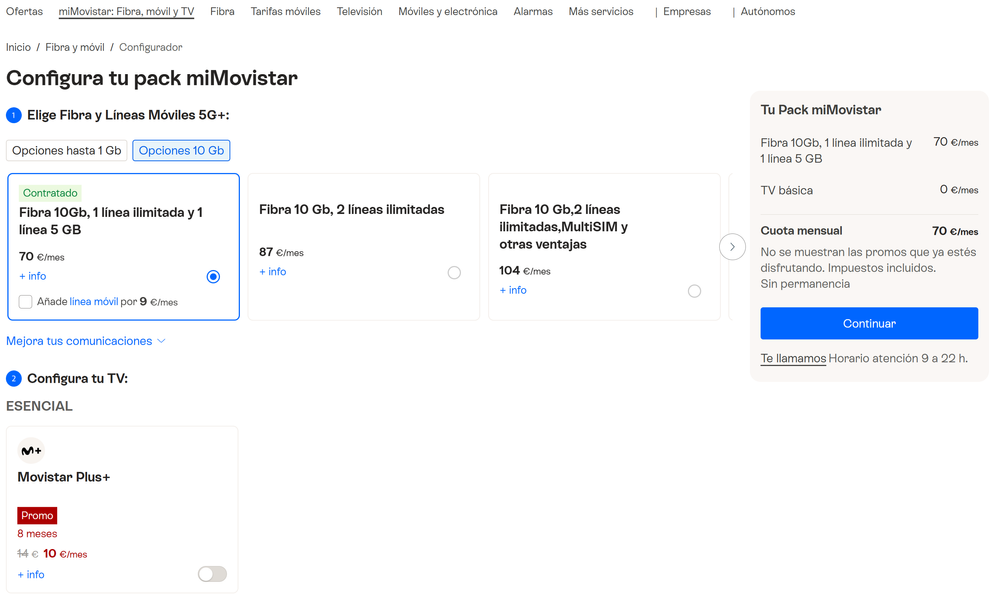Open + info for the 70 €/mes plan

pyautogui.click(x=32, y=276)
